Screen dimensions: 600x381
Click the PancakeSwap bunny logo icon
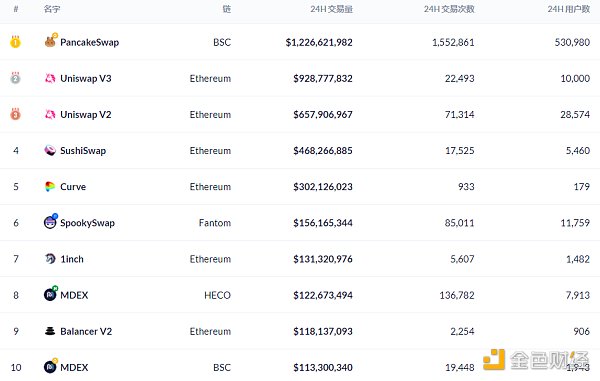click(x=51, y=41)
